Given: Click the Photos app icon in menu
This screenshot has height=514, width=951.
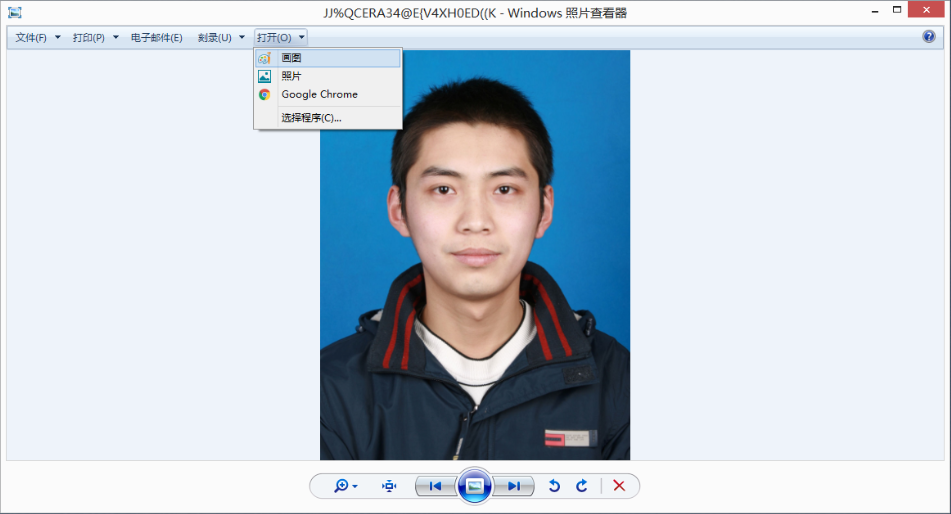Looking at the screenshot, I should point(264,76).
